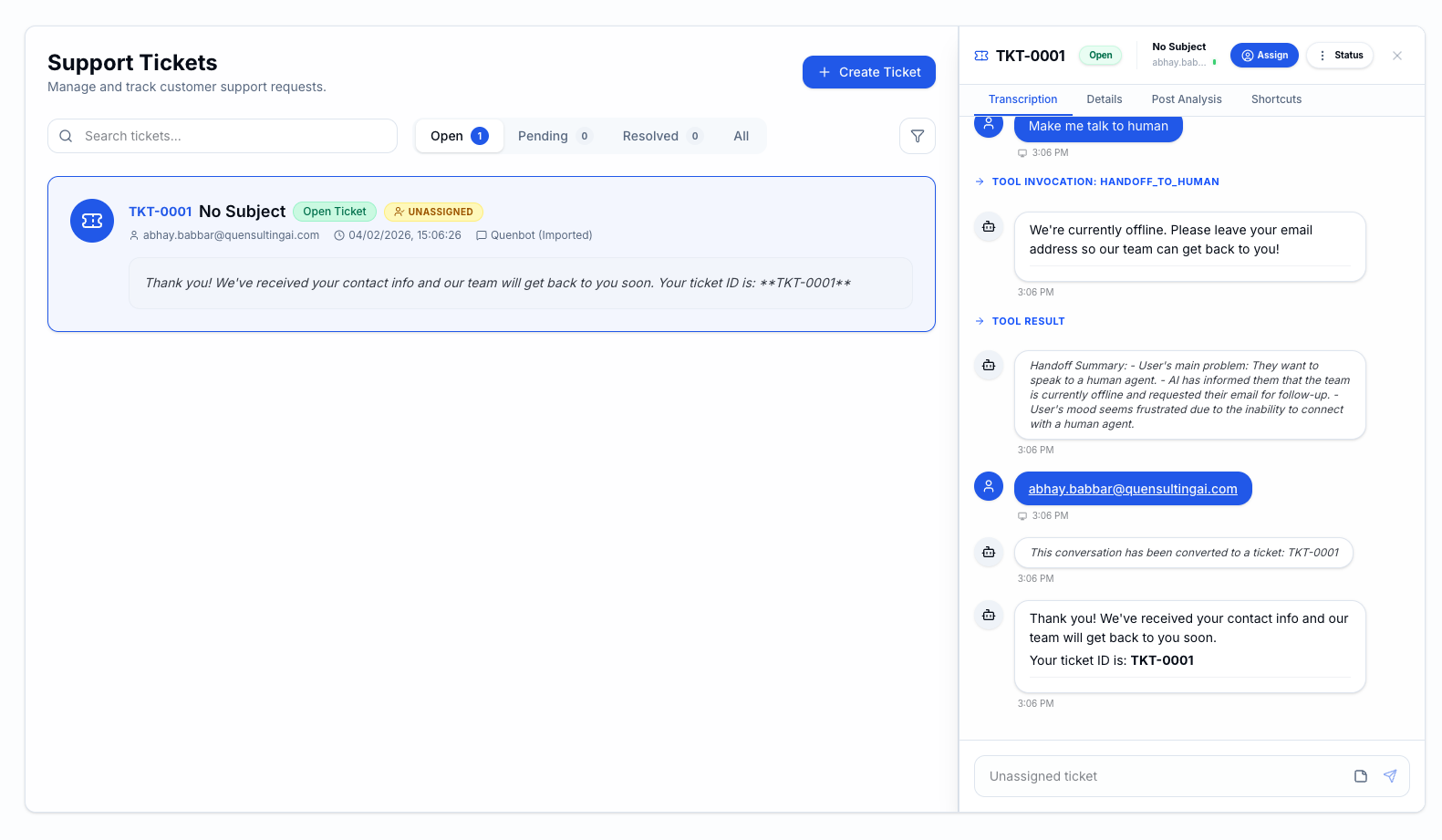The image size is (1442, 840).
Task: Open the Details tab
Action: pos(1104,99)
